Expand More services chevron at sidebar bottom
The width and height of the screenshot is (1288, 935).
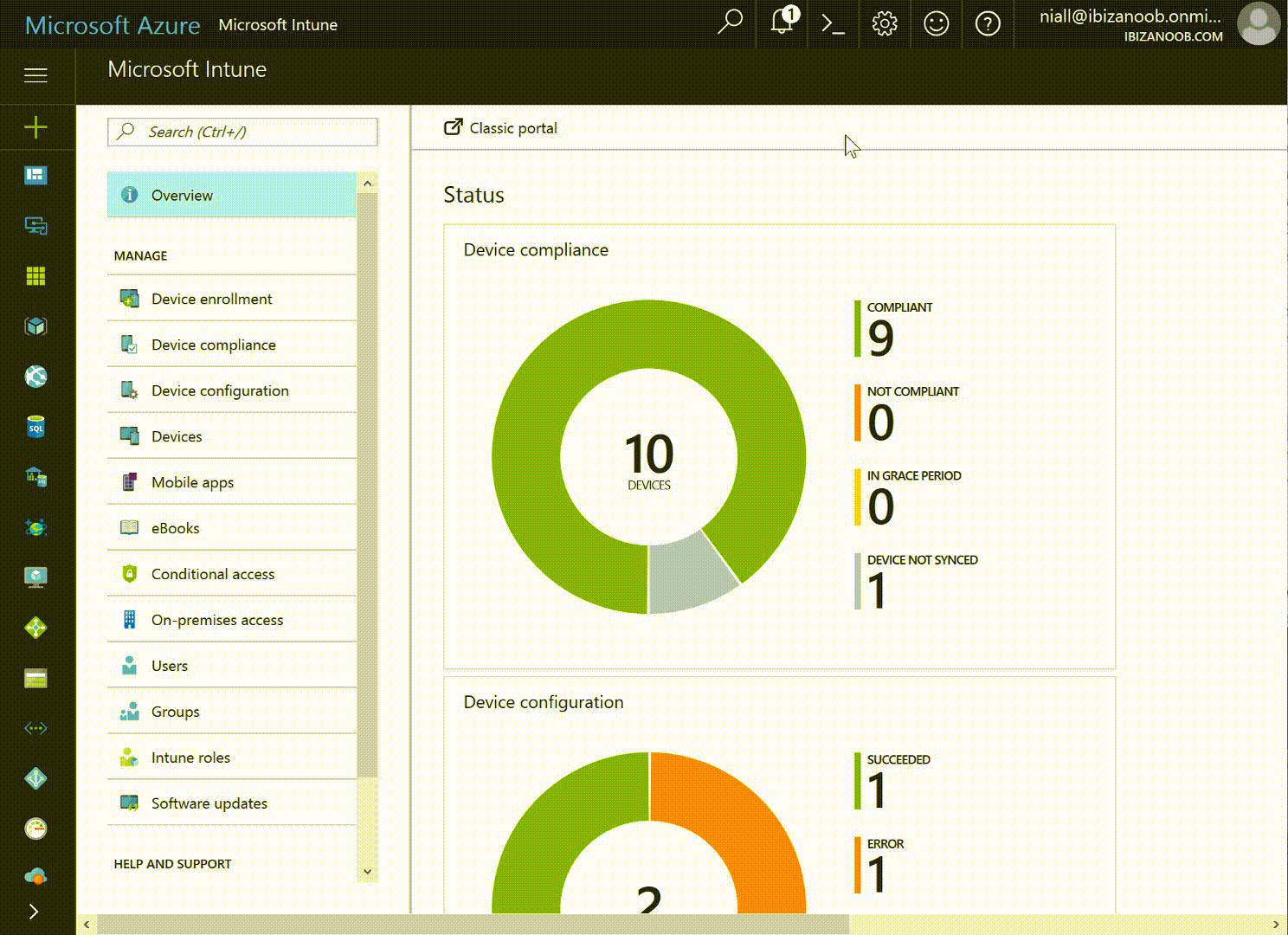coord(34,911)
